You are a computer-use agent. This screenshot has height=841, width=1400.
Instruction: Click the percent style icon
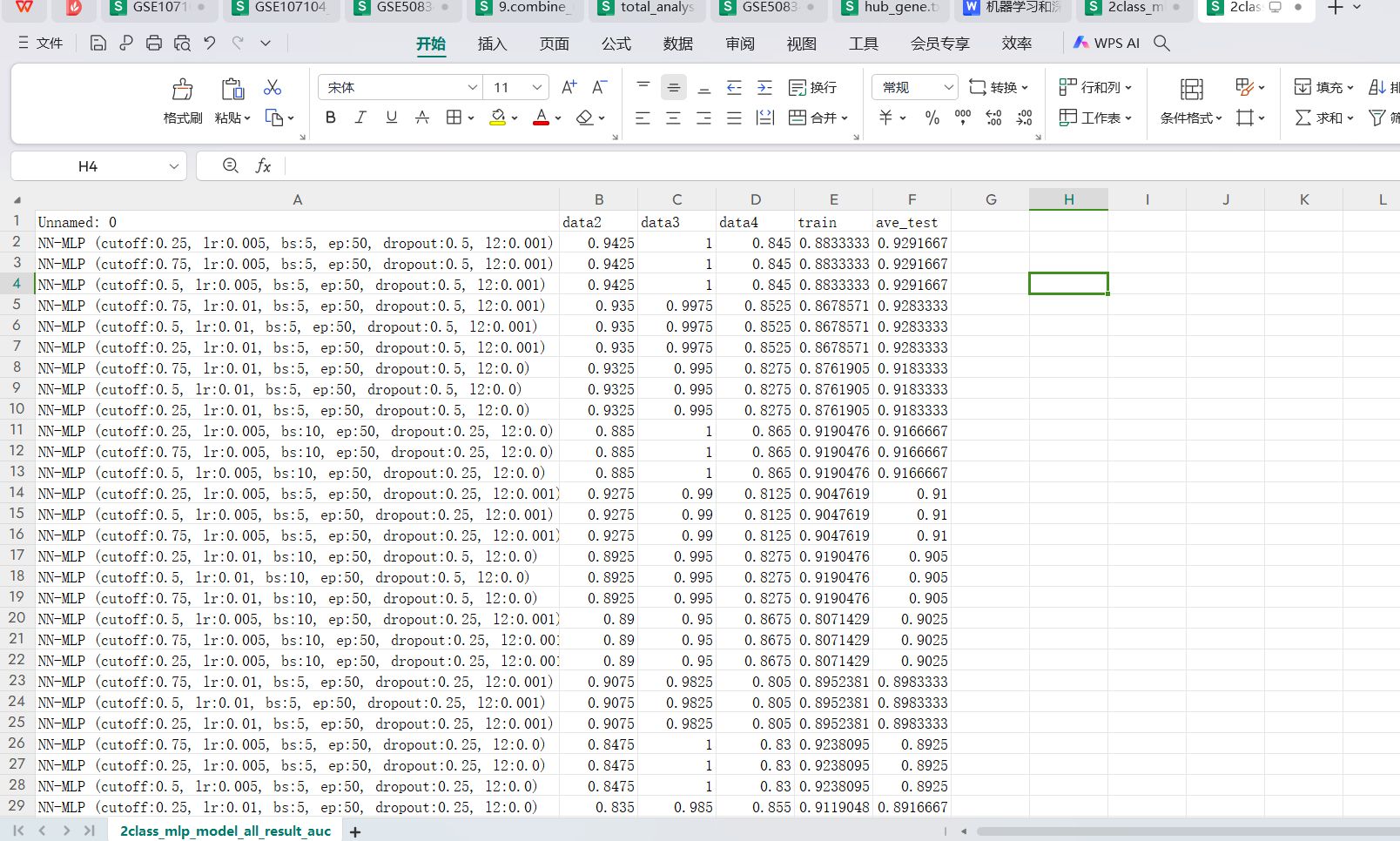pyautogui.click(x=932, y=118)
